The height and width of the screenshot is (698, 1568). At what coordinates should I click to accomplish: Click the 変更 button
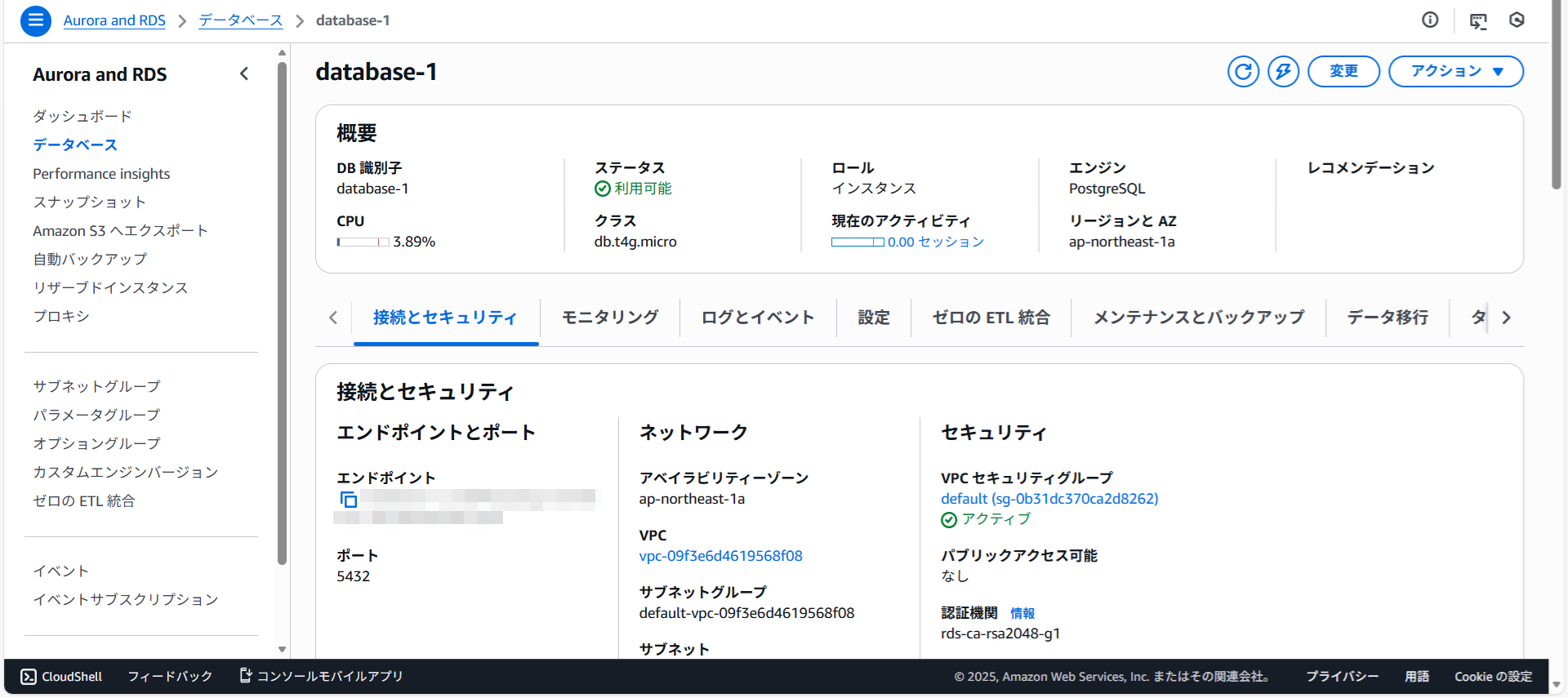[1343, 72]
